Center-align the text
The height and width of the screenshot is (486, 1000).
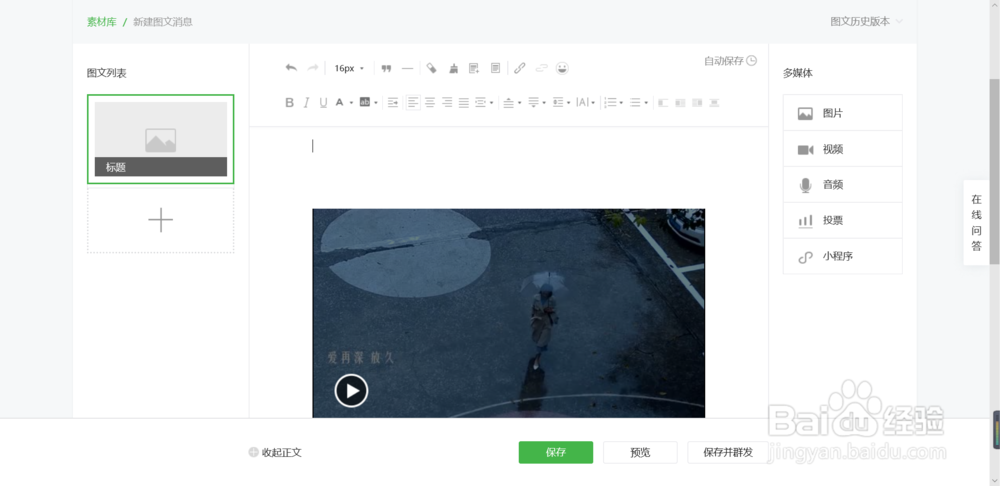click(x=430, y=102)
